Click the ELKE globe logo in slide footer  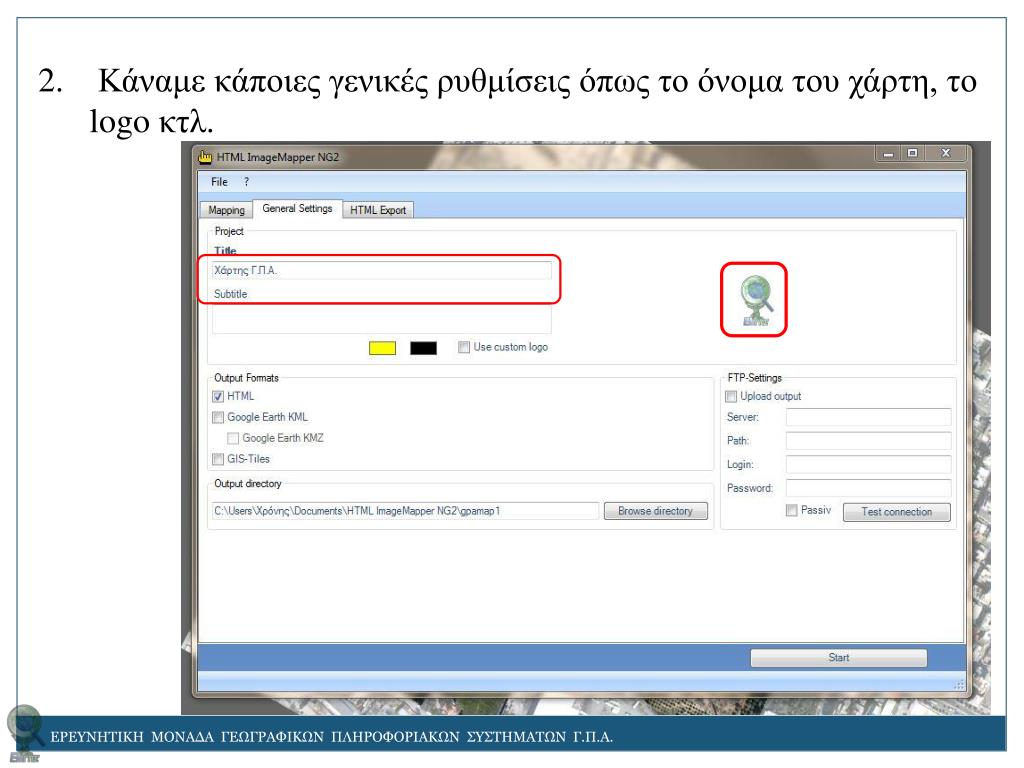click(25, 733)
